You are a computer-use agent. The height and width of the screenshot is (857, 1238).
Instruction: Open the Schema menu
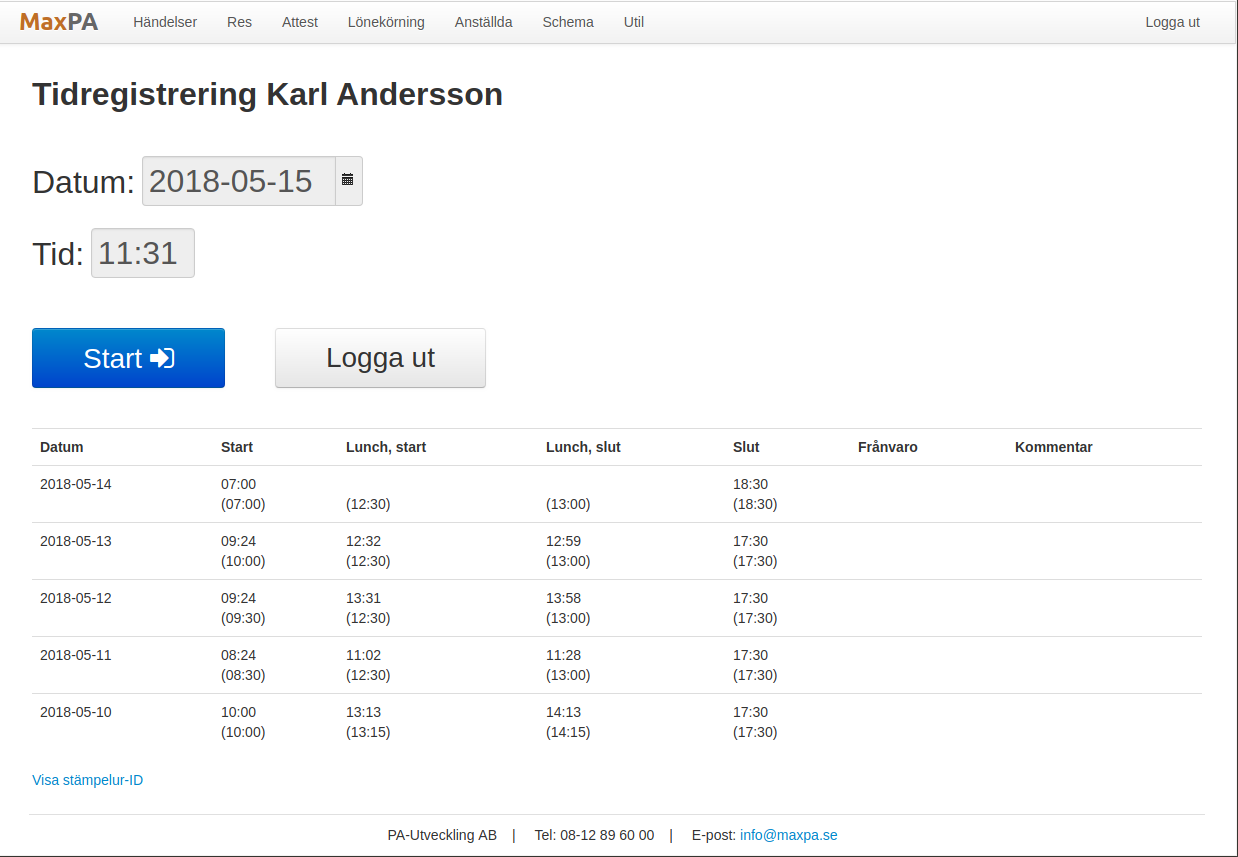point(568,22)
